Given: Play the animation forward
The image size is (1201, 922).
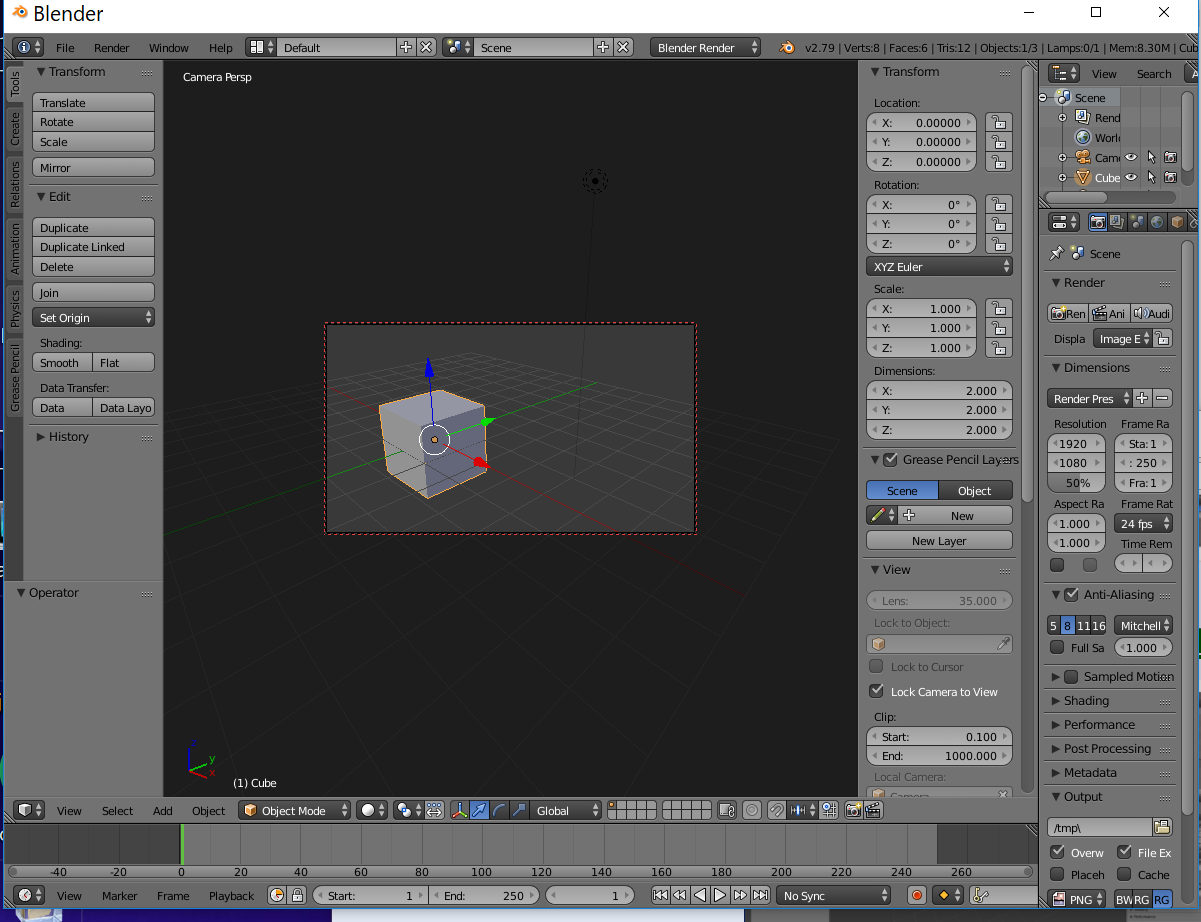Looking at the screenshot, I should 720,895.
